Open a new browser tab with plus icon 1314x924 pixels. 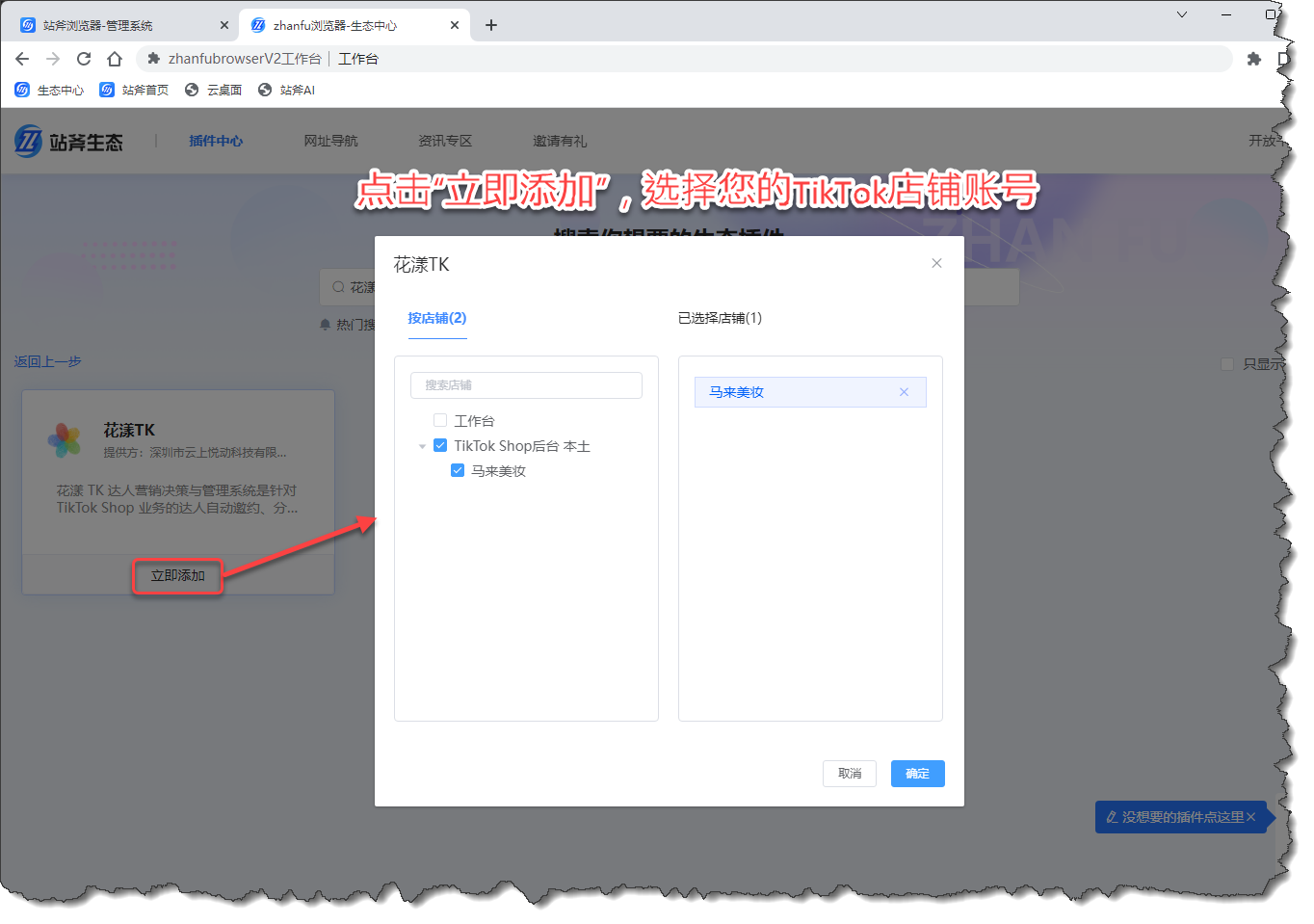click(x=491, y=25)
